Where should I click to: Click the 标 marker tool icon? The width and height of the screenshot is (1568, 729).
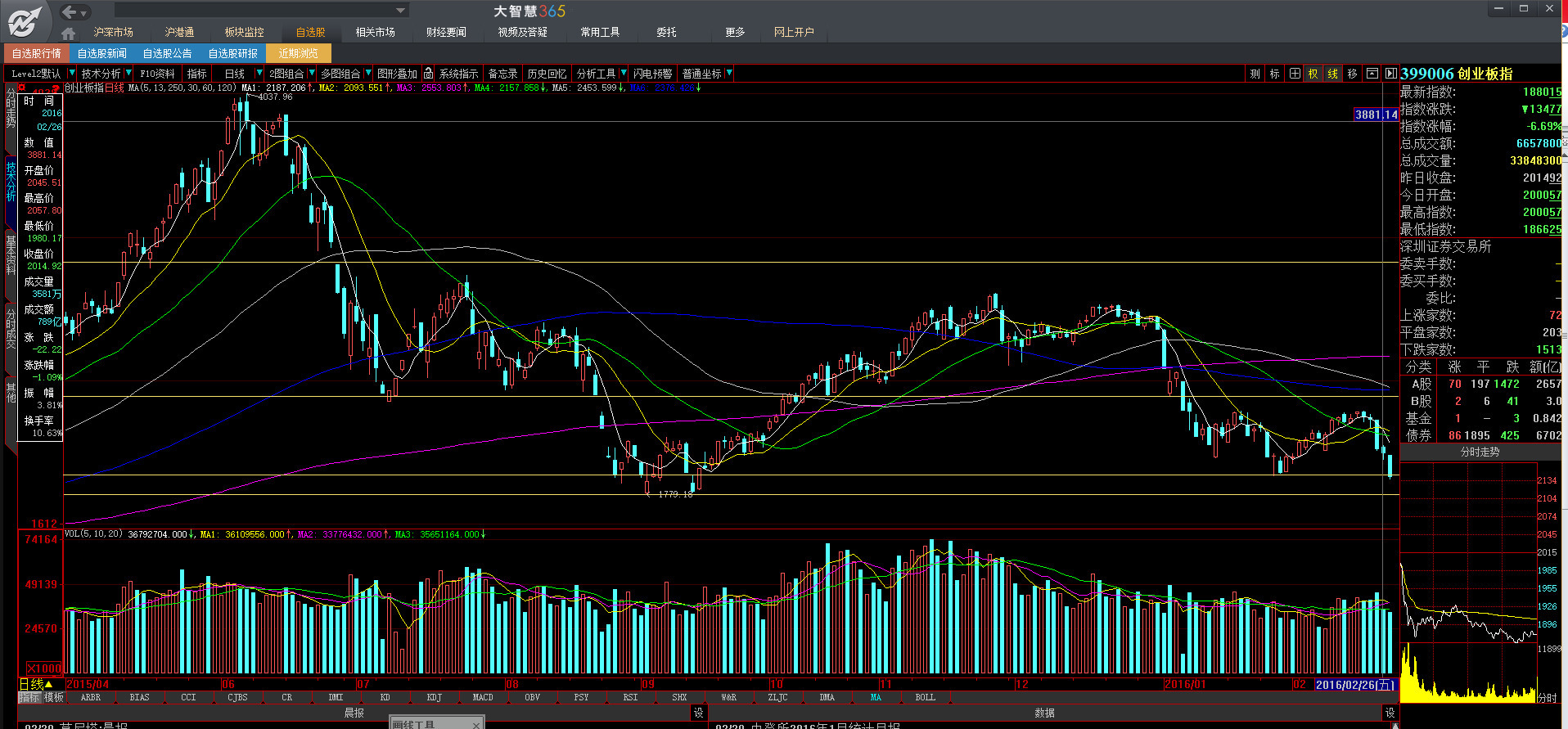pos(1274,74)
